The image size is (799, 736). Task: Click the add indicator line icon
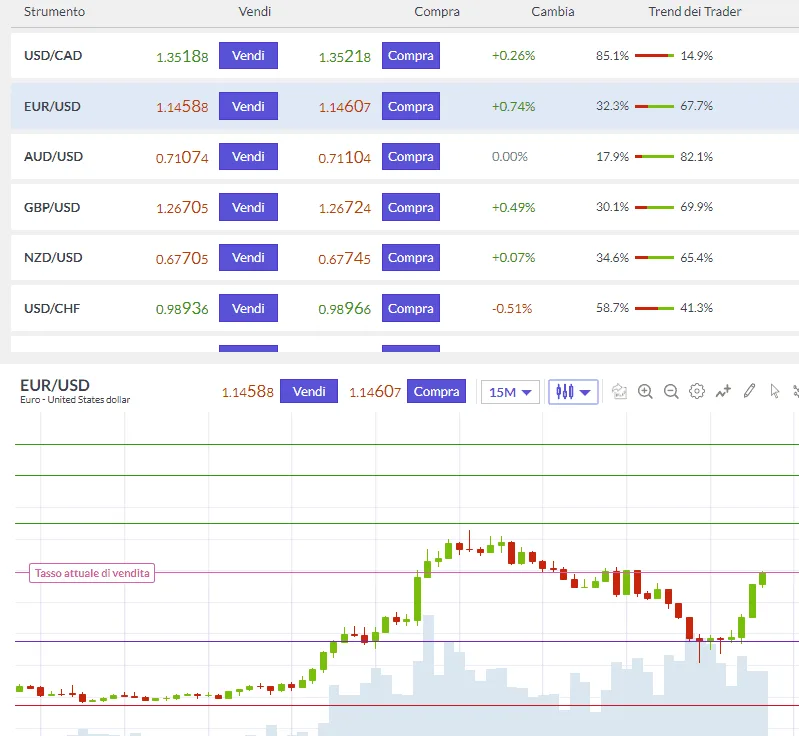[723, 391]
